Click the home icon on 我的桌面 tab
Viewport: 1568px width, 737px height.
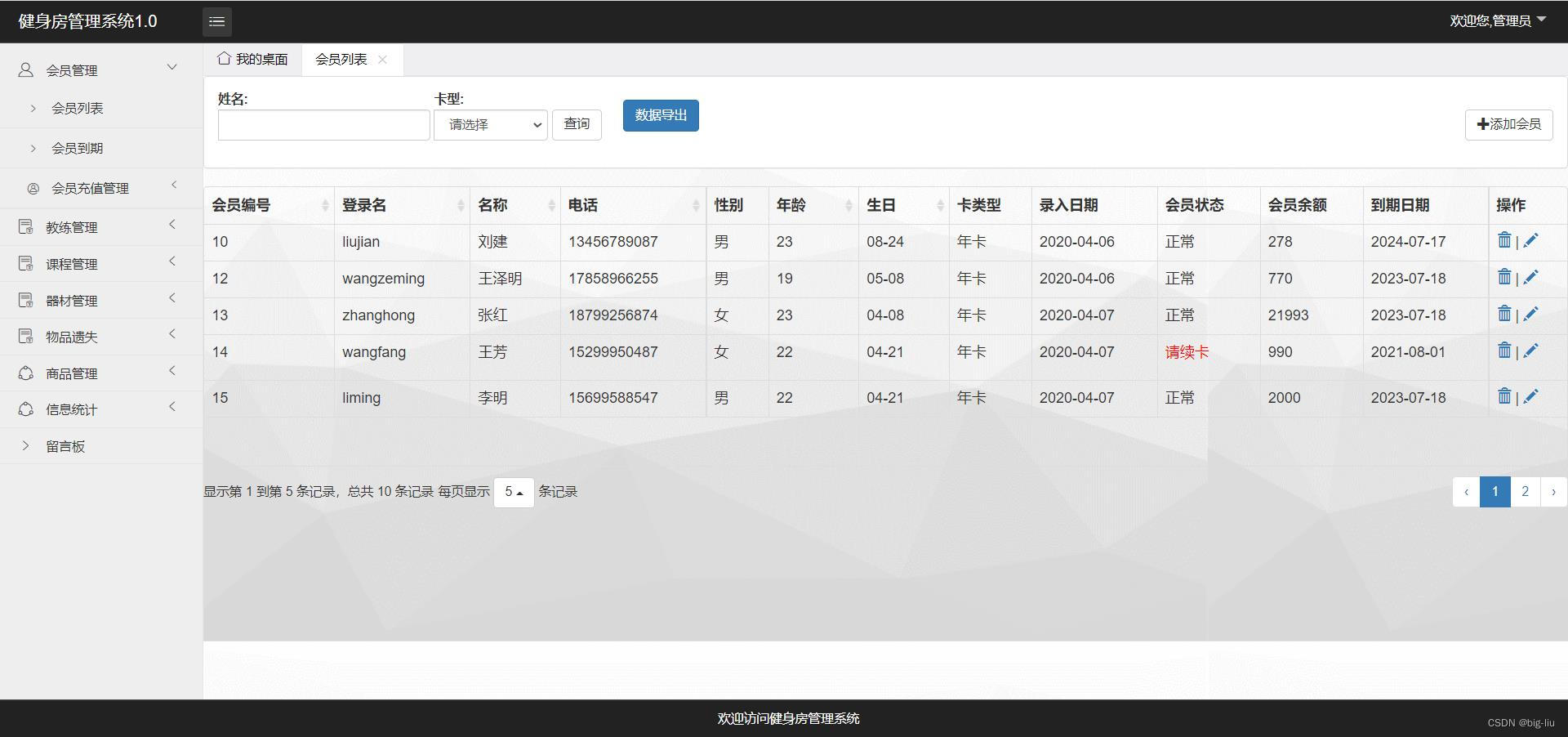(224, 58)
